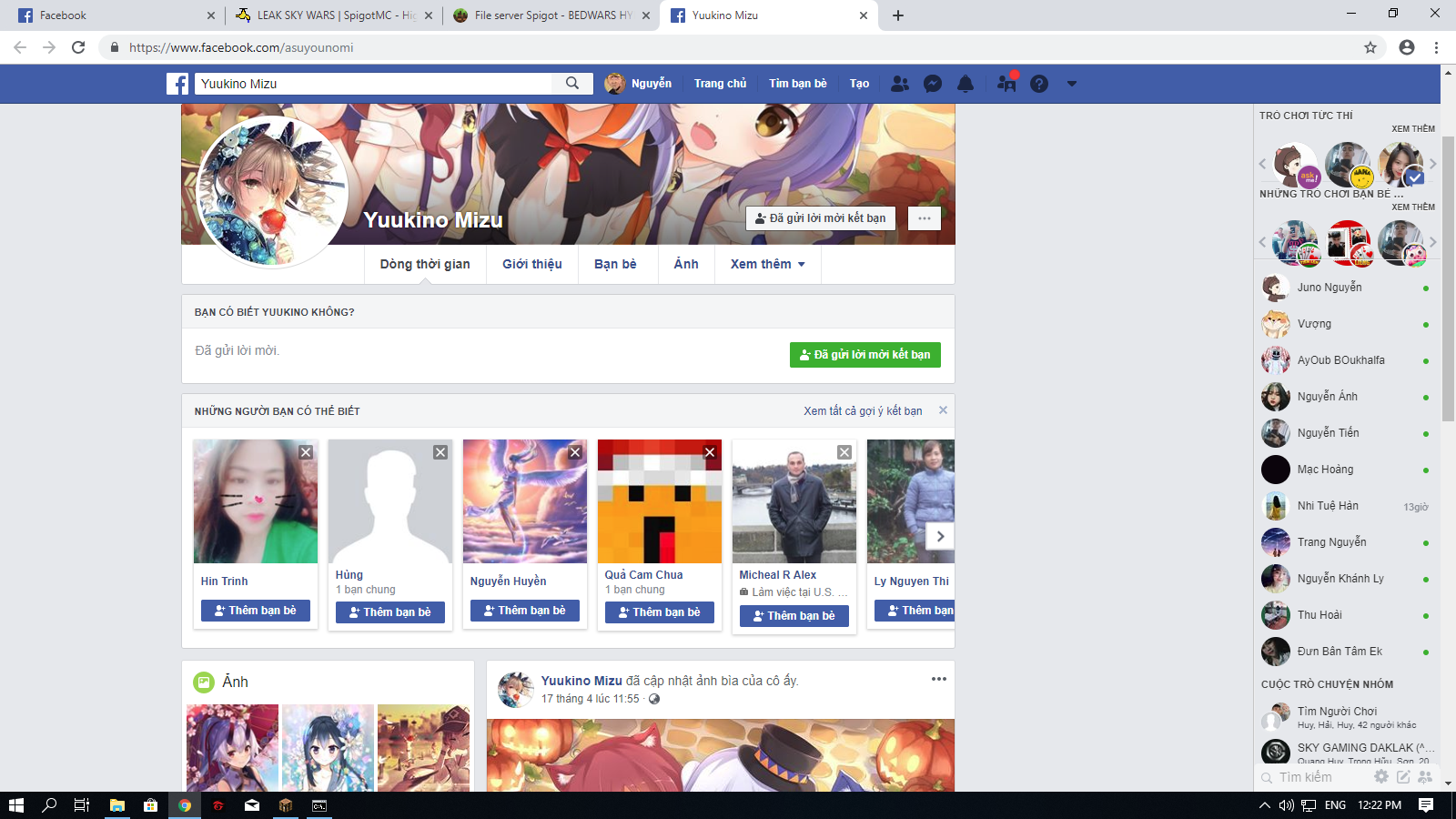The height and width of the screenshot is (819, 1456).
Task: Dismiss the Micheal R Alex suggestion
Action: 844,452
